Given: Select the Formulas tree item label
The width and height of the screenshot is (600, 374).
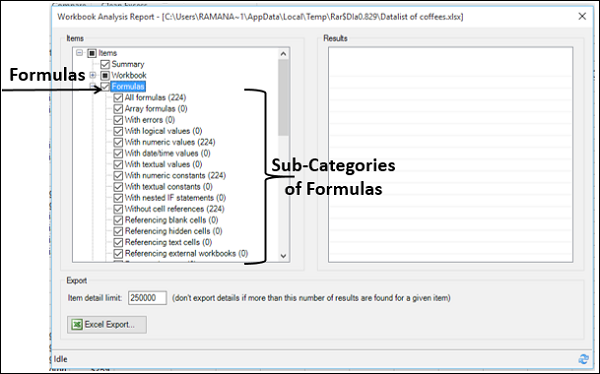Looking at the screenshot, I should (128, 87).
